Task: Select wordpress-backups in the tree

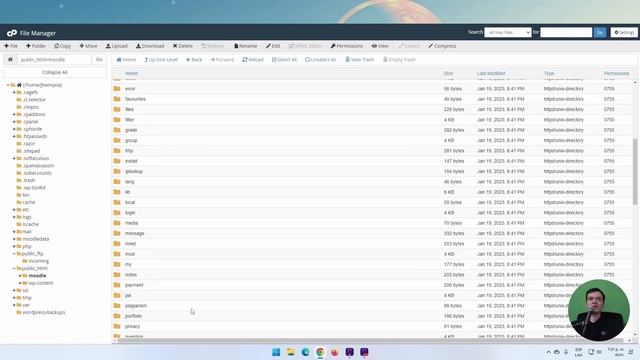Action: pos(44,313)
